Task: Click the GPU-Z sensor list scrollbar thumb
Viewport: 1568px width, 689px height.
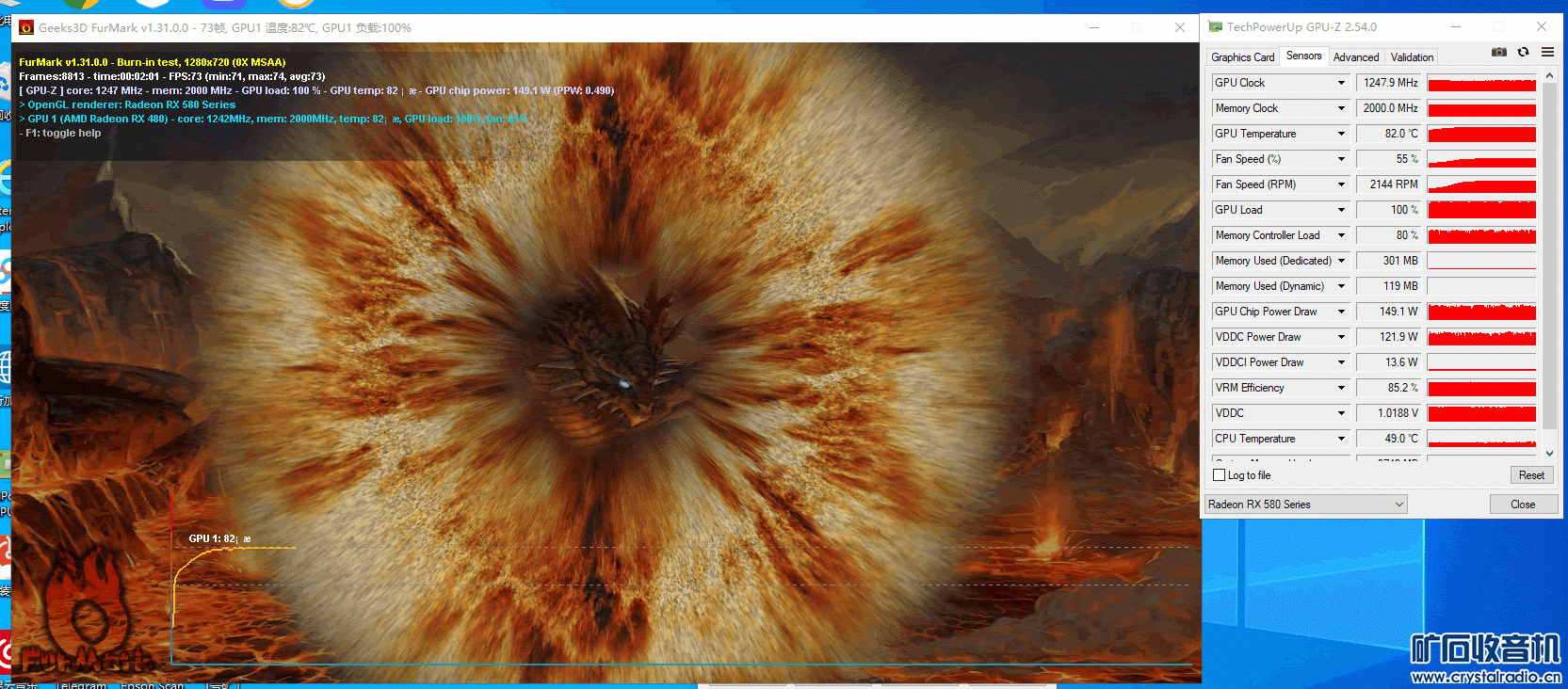Action: click(1549, 257)
